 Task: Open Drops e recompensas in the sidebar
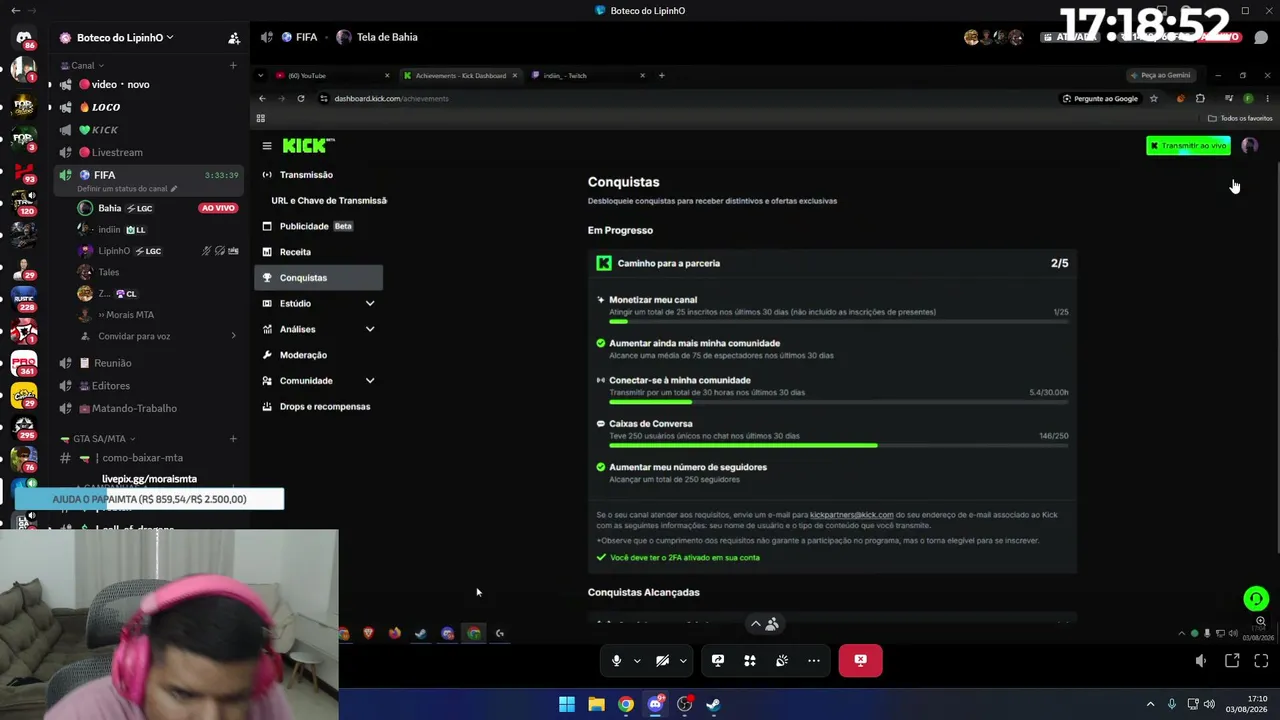click(x=318, y=407)
